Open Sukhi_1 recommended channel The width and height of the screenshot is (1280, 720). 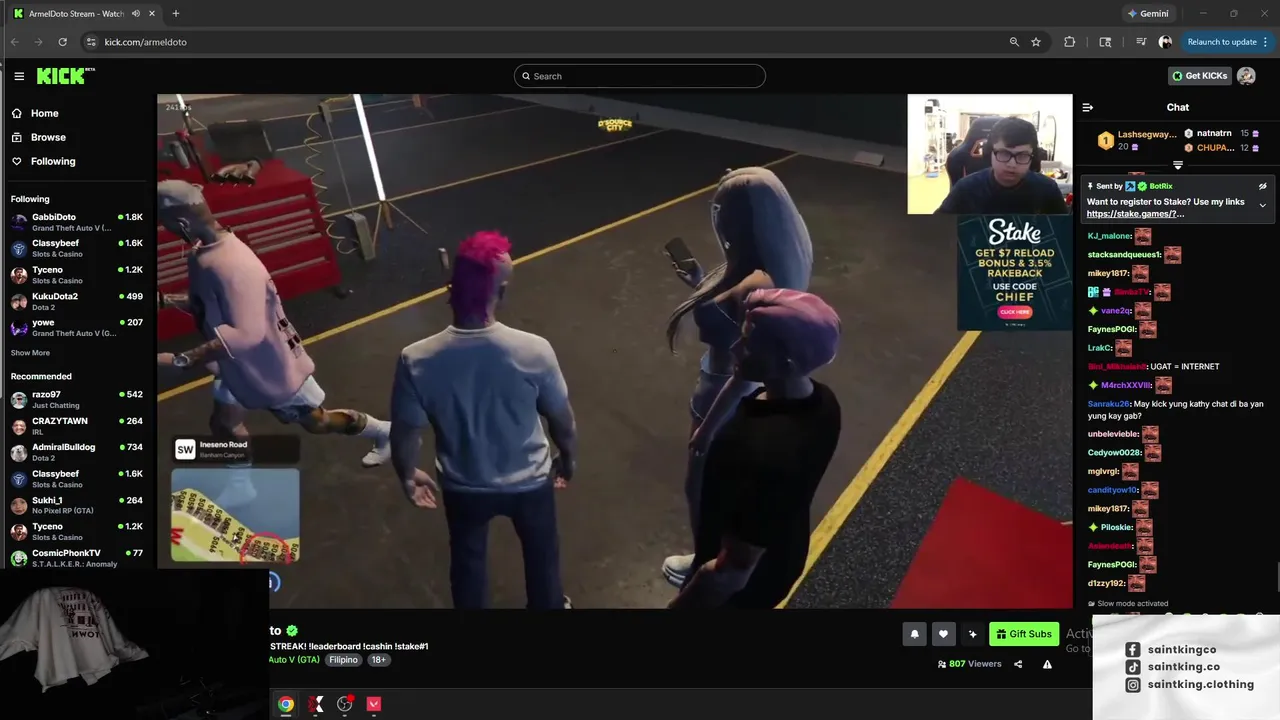[x=77, y=505]
